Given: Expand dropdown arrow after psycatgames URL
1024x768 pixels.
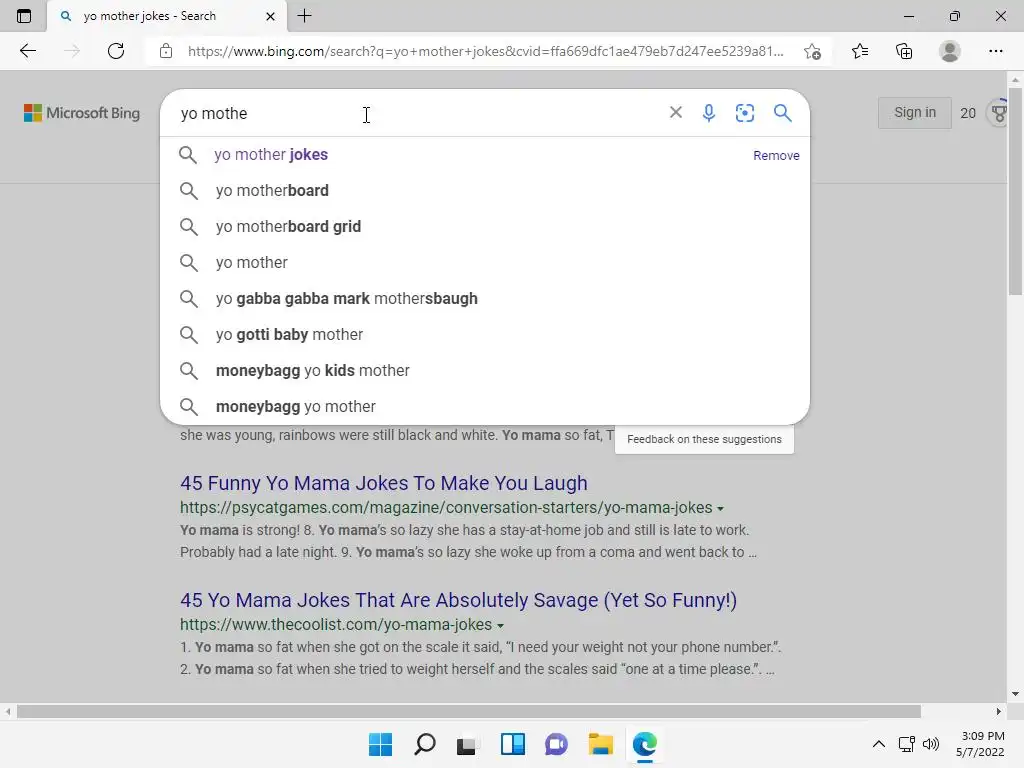Looking at the screenshot, I should pos(720,509).
